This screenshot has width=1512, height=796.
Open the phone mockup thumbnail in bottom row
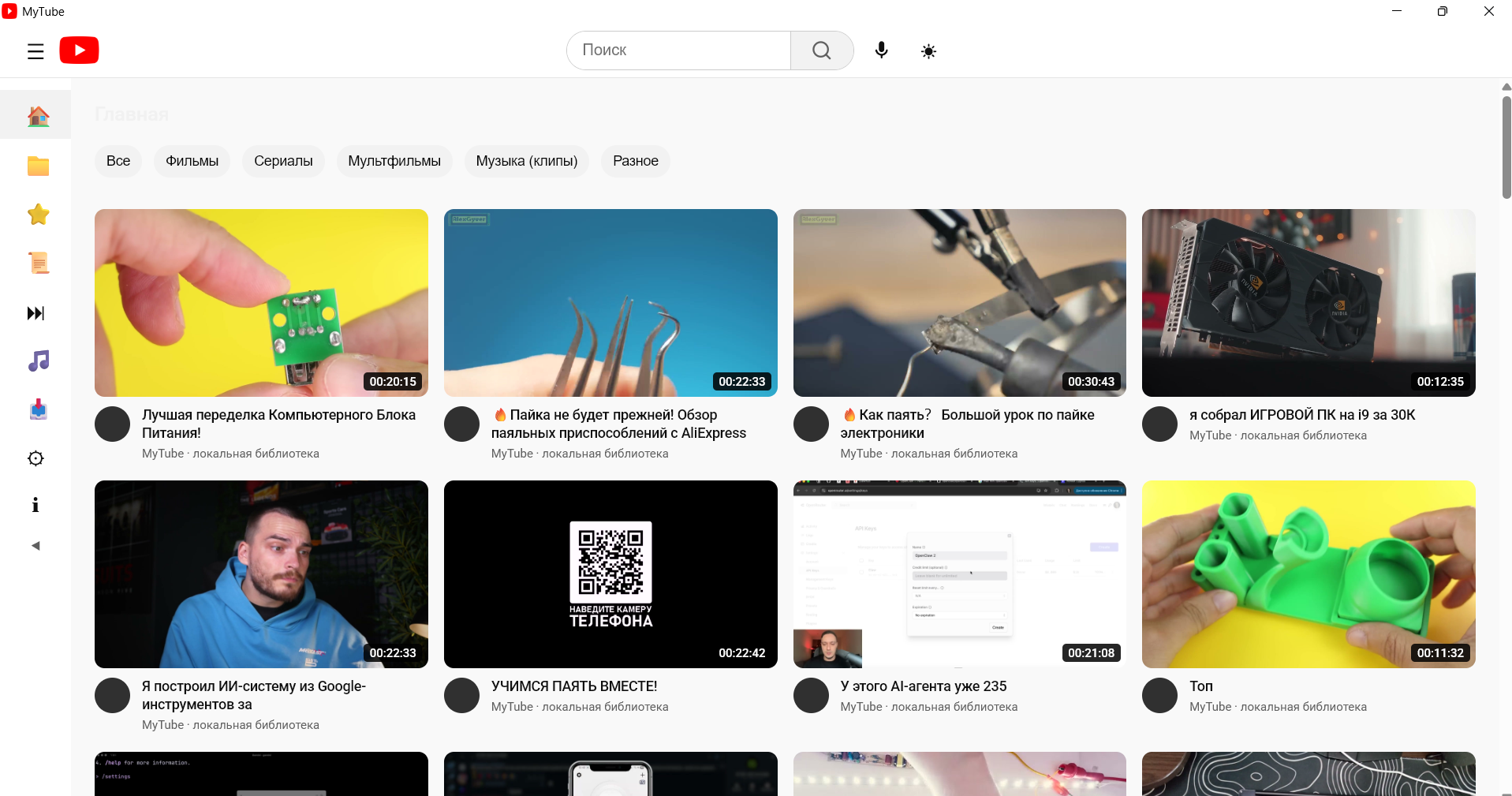610,774
